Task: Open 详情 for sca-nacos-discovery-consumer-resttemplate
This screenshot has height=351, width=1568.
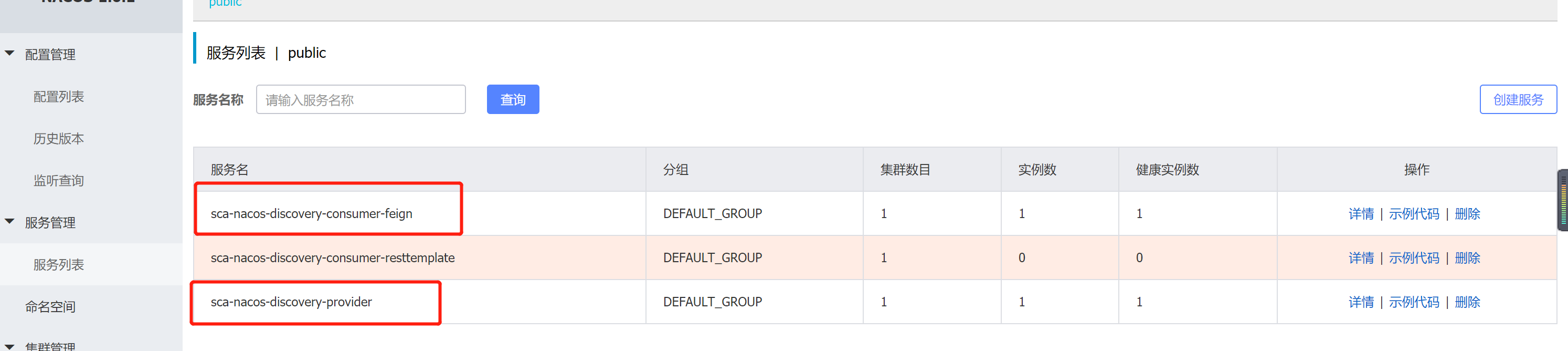Action: pos(1362,258)
